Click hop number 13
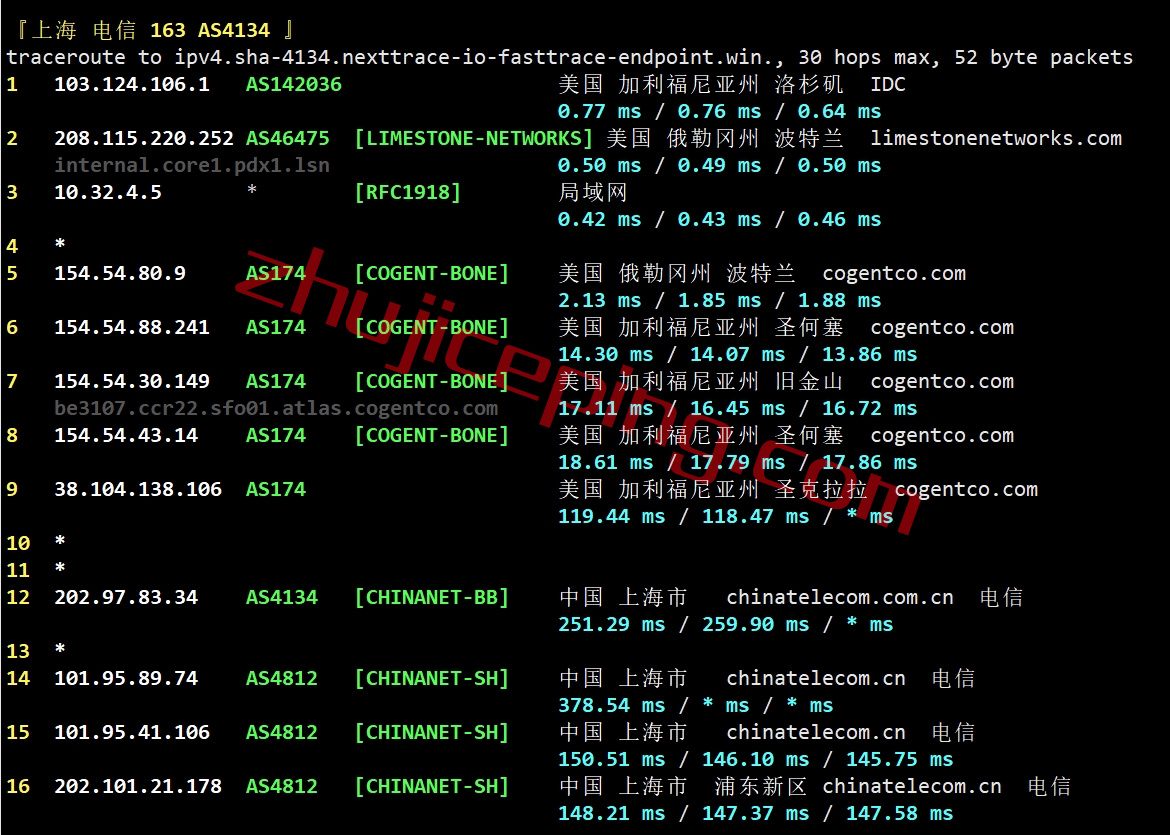The height and width of the screenshot is (835, 1170). [18, 651]
